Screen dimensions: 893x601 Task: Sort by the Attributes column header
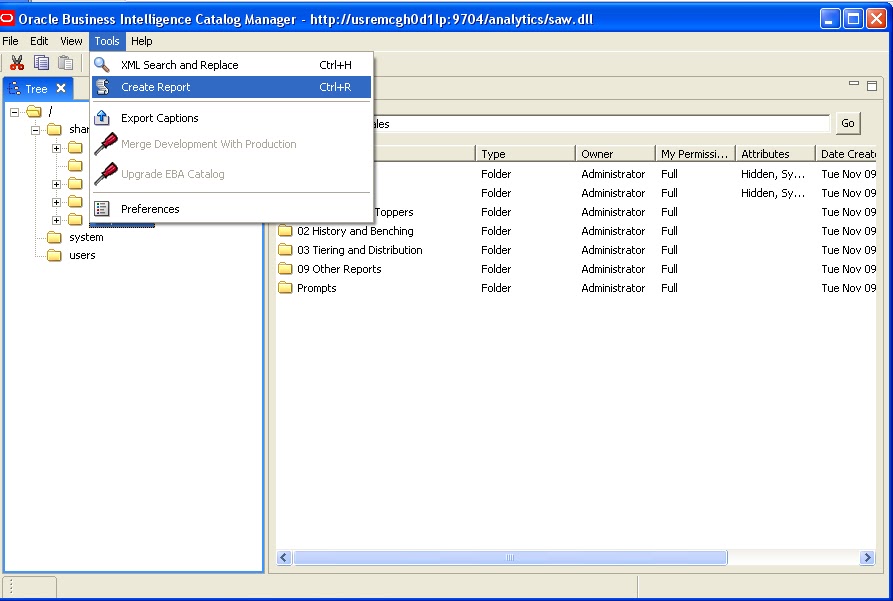(x=775, y=154)
